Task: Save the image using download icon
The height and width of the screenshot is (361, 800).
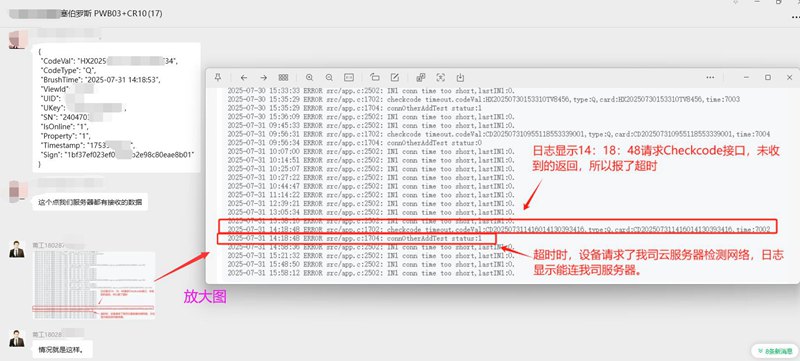Action: 460,78
